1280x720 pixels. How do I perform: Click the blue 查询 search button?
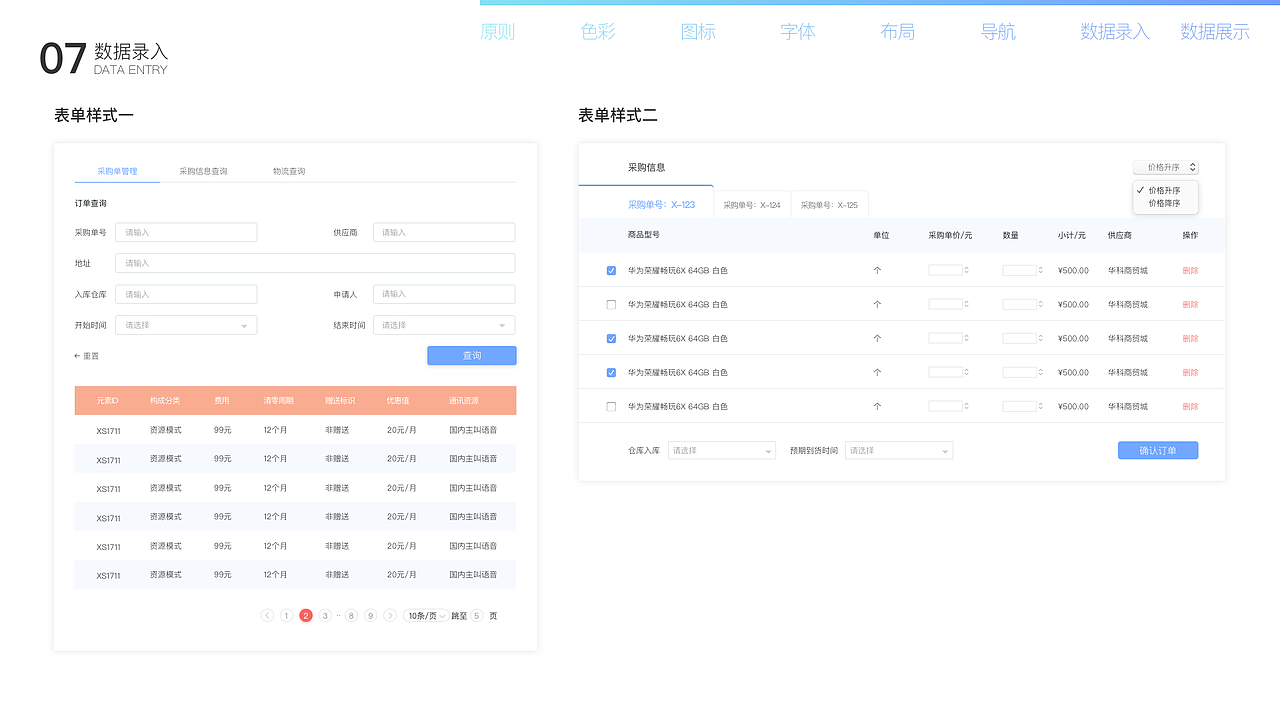472,356
